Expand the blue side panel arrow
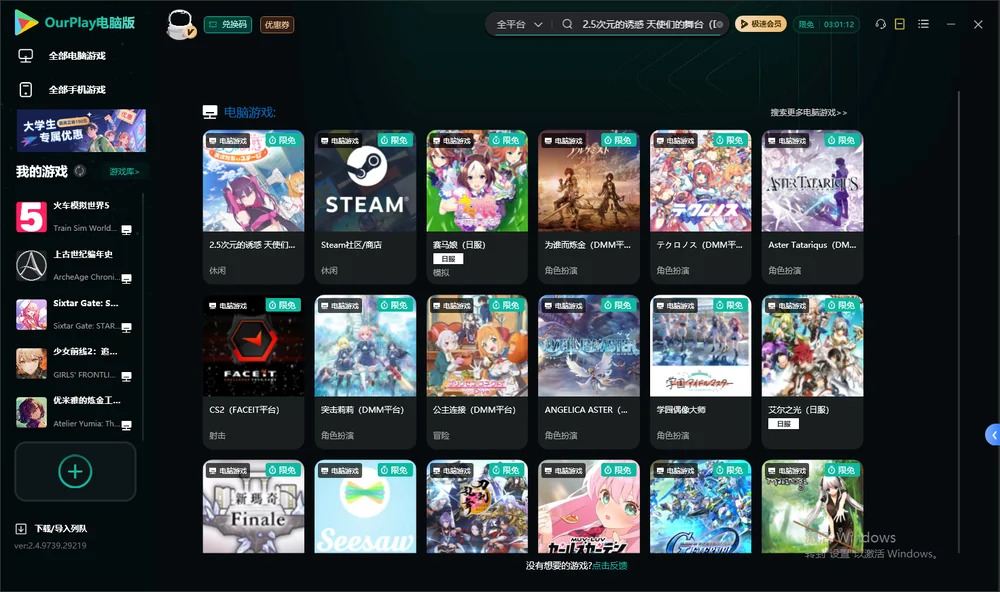Screen dimensions: 1000x592 click(992, 435)
